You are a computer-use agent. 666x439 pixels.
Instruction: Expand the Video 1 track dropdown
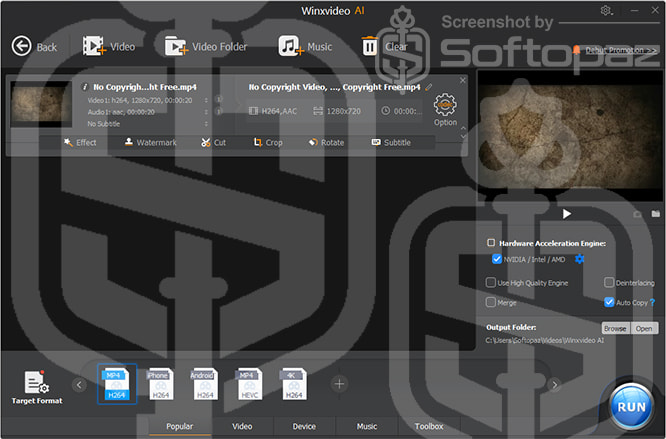[206, 100]
